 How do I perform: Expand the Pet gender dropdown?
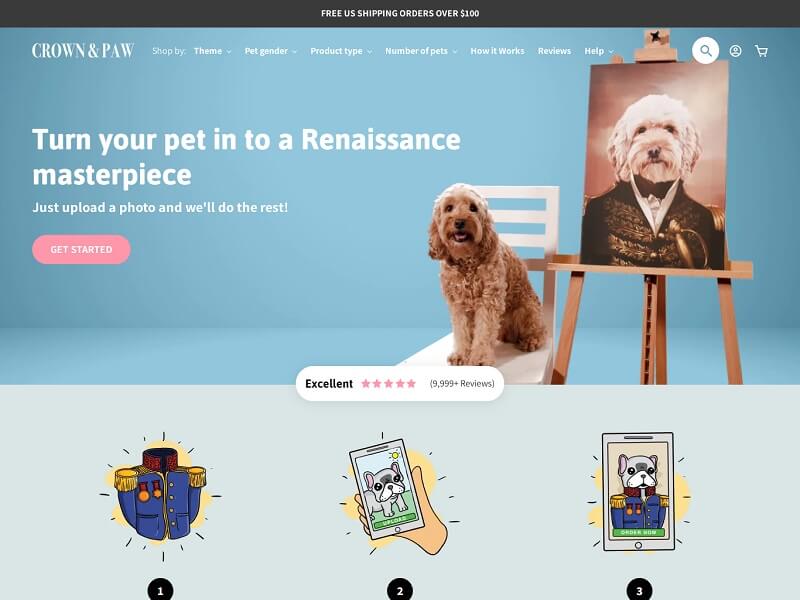point(270,51)
